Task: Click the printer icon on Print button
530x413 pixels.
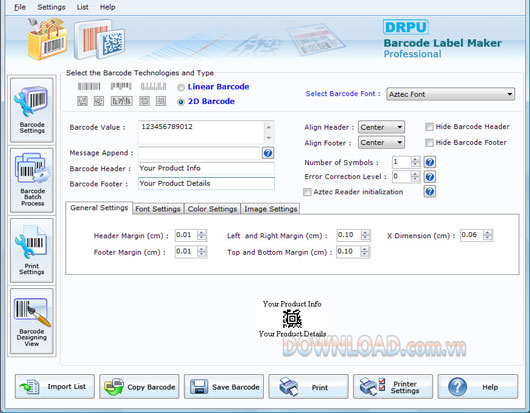Action: 289,387
